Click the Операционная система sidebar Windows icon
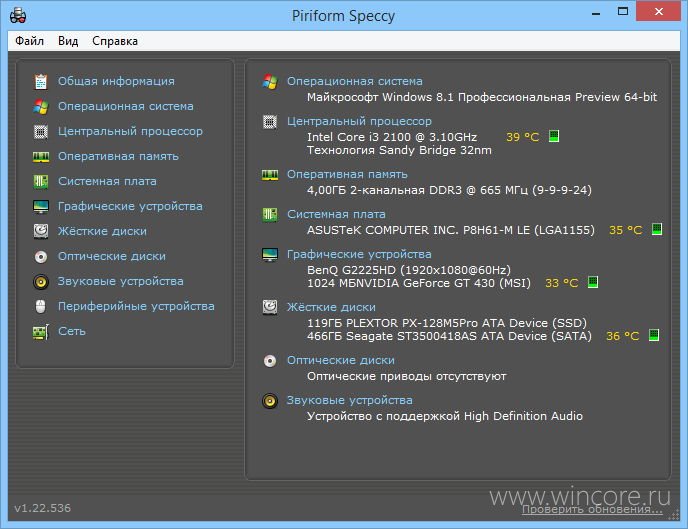 (x=41, y=106)
